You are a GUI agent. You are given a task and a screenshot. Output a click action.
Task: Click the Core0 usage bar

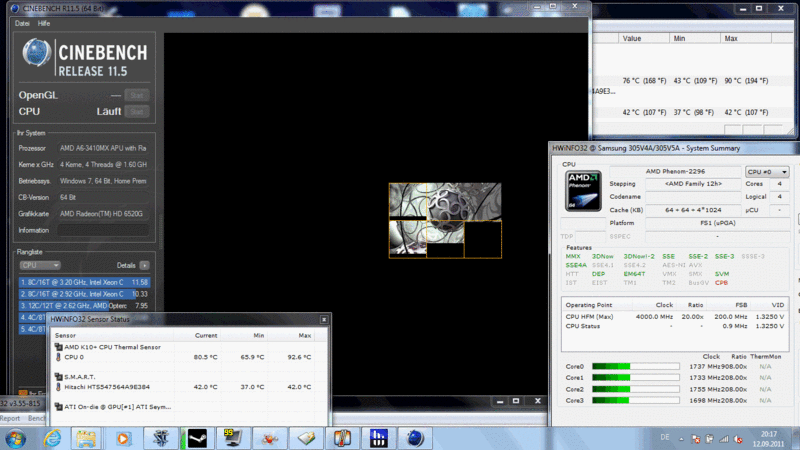(636, 366)
